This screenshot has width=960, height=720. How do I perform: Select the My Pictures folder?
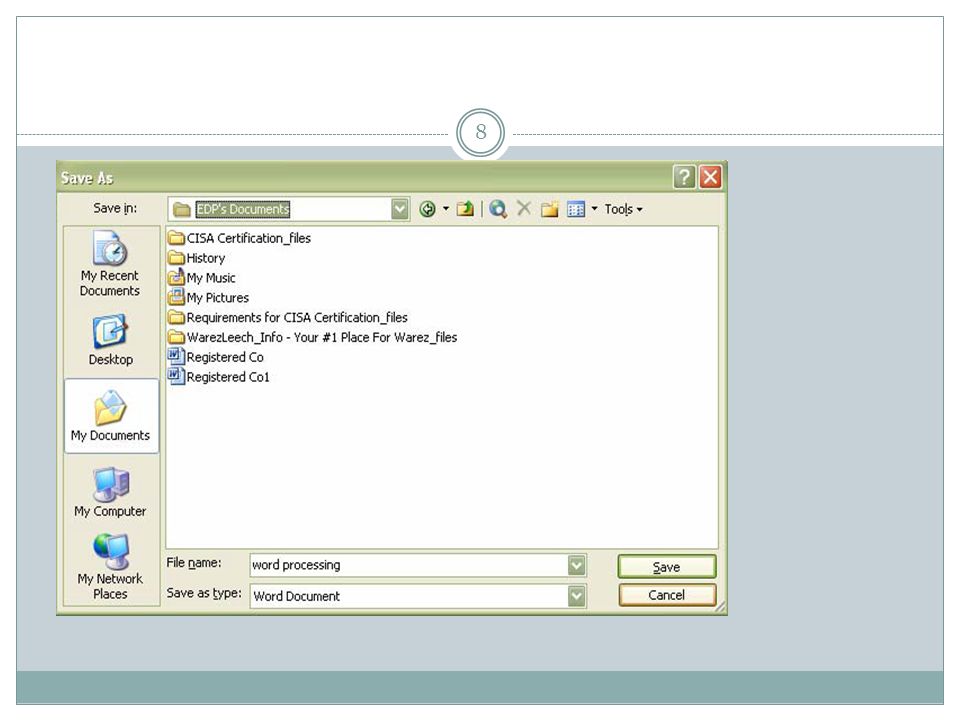(x=208, y=298)
